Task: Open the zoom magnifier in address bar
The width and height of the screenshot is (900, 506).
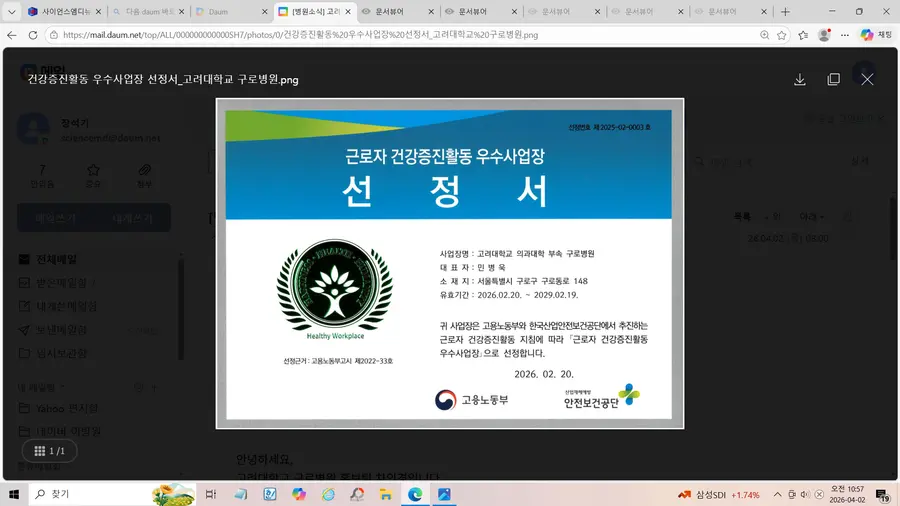Action: pos(765,34)
